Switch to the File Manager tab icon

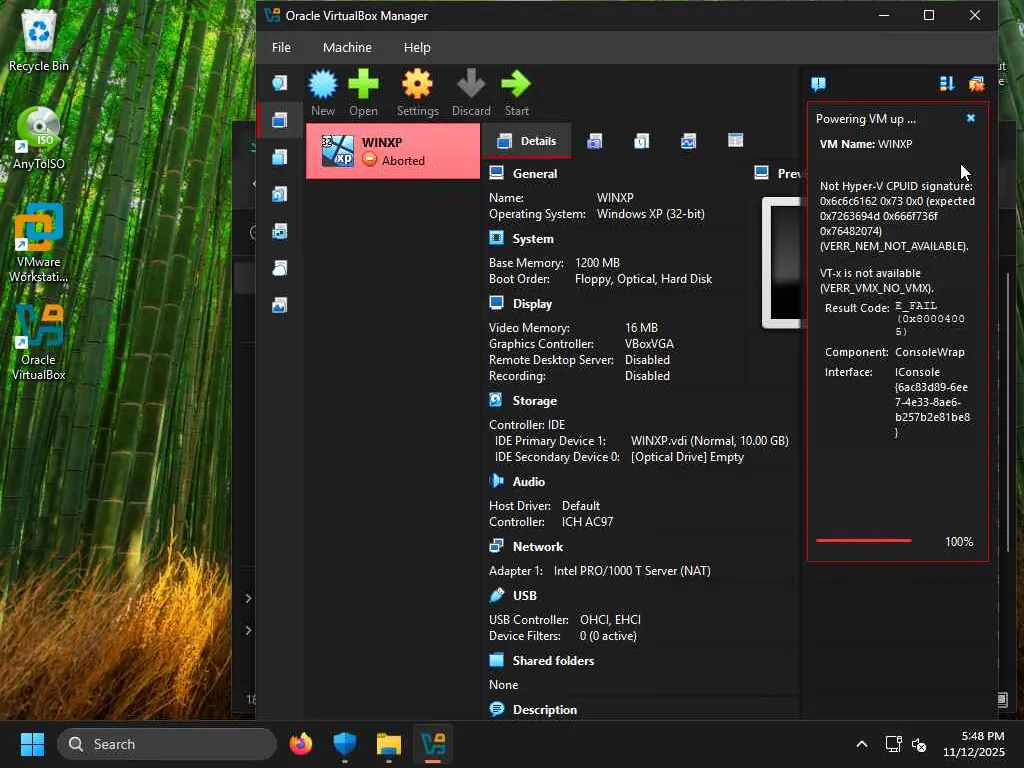pyautogui.click(x=735, y=141)
